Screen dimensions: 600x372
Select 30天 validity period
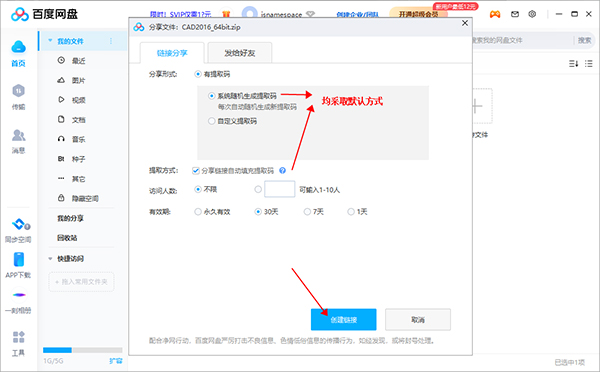pyautogui.click(x=258, y=212)
